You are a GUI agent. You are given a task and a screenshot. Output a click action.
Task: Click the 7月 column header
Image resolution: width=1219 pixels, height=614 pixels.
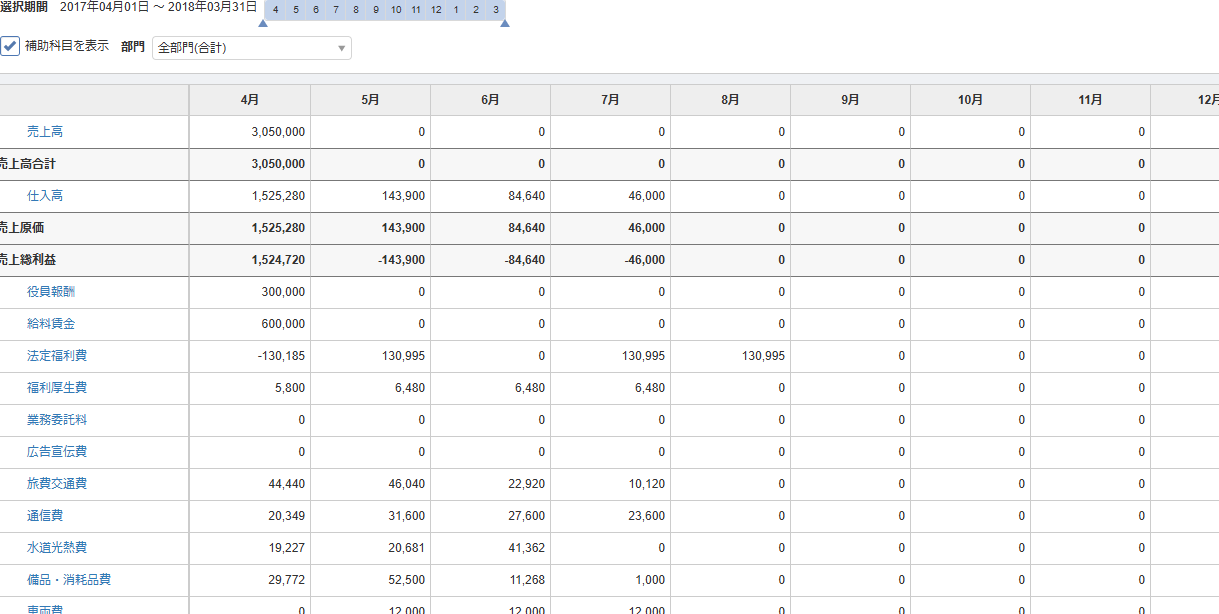[610, 100]
